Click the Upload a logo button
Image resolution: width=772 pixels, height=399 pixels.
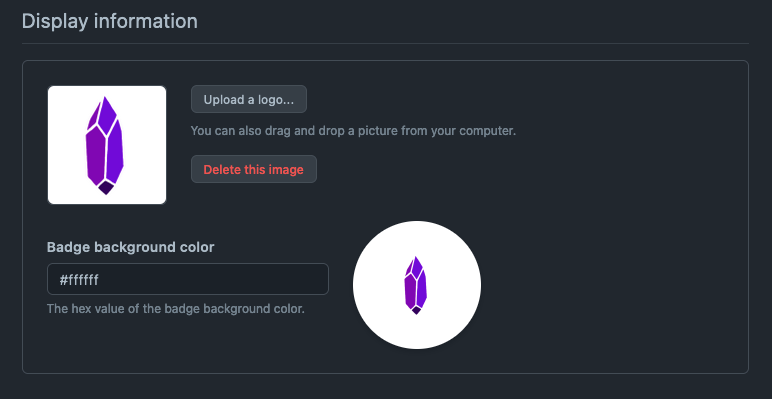[x=249, y=99]
